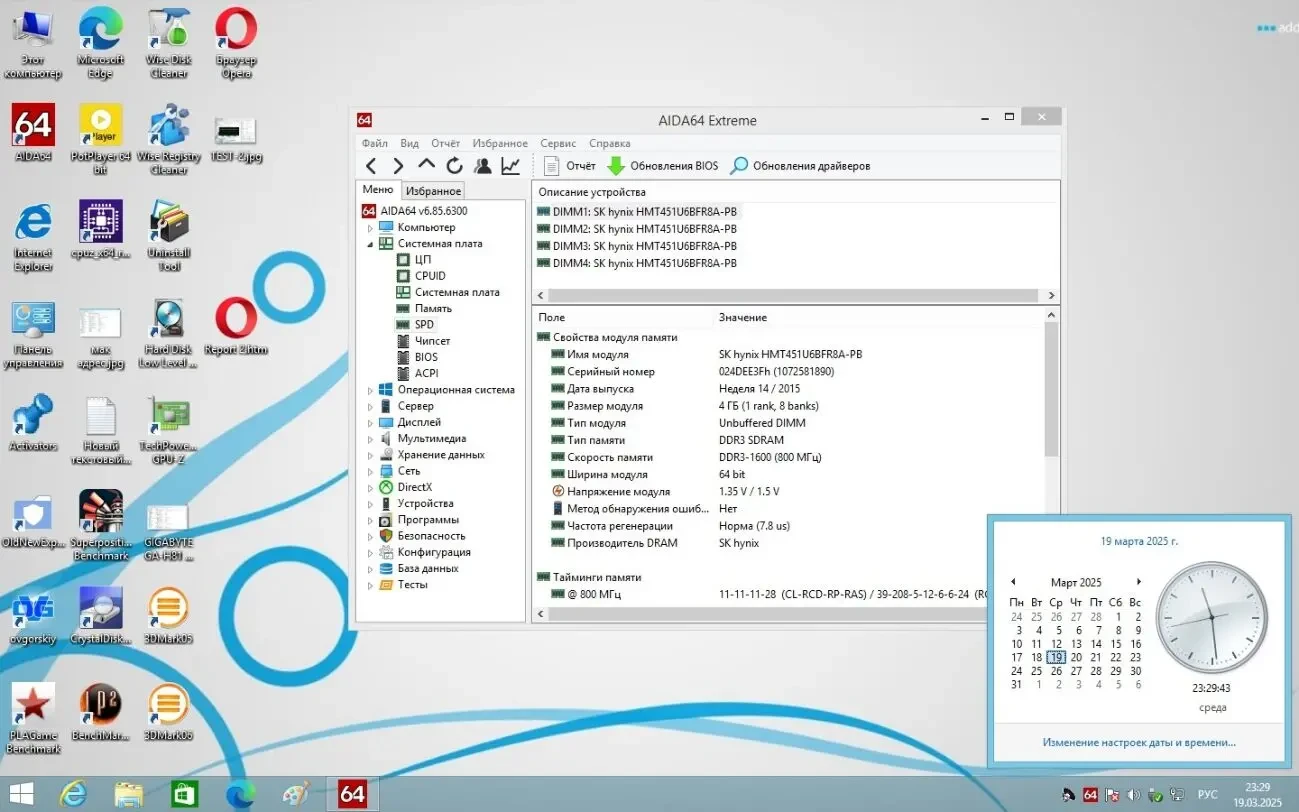Image resolution: width=1299 pixels, height=812 pixels.
Task: Pick March 20 in the calendar
Action: 1076,658
